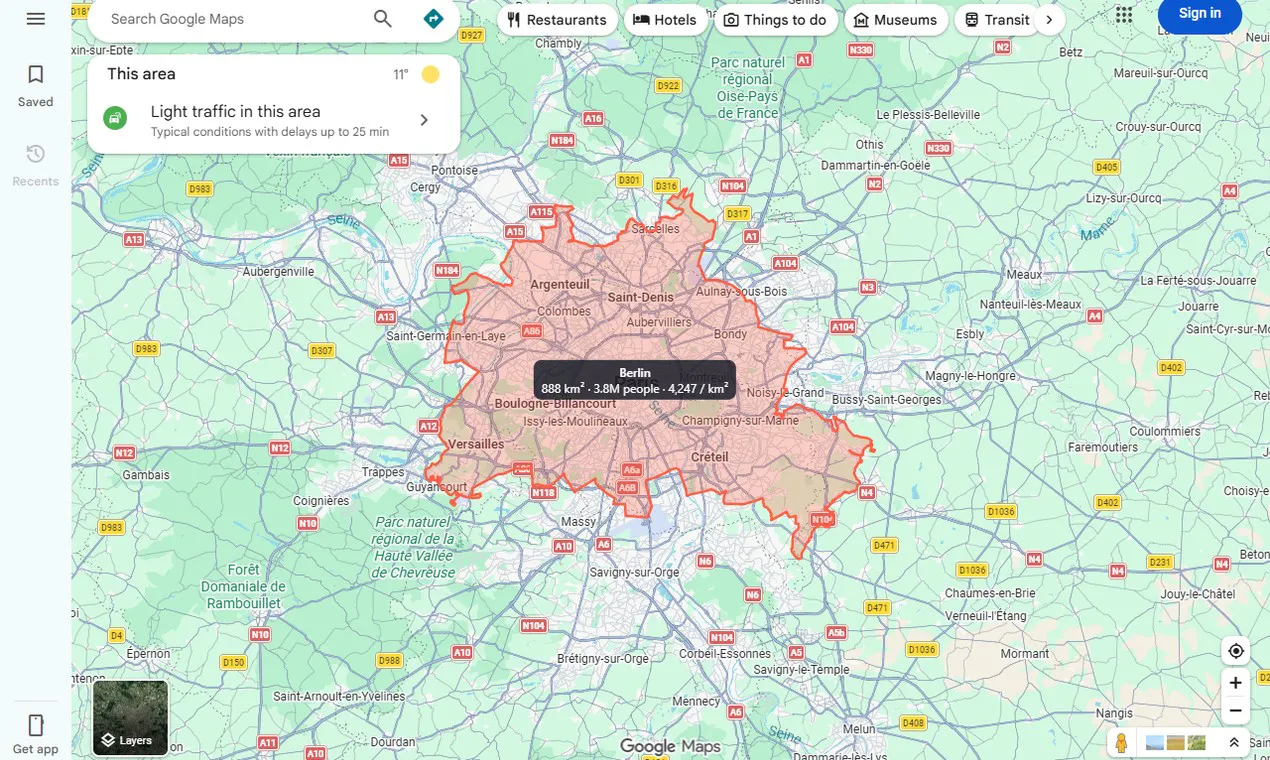
Task: Click the Sign in button
Action: (1200, 14)
